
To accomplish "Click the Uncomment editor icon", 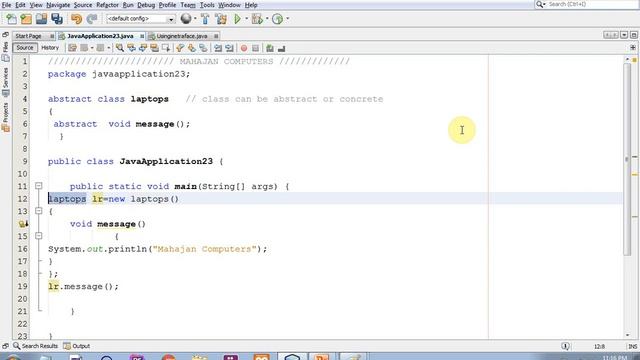I will click(281, 48).
